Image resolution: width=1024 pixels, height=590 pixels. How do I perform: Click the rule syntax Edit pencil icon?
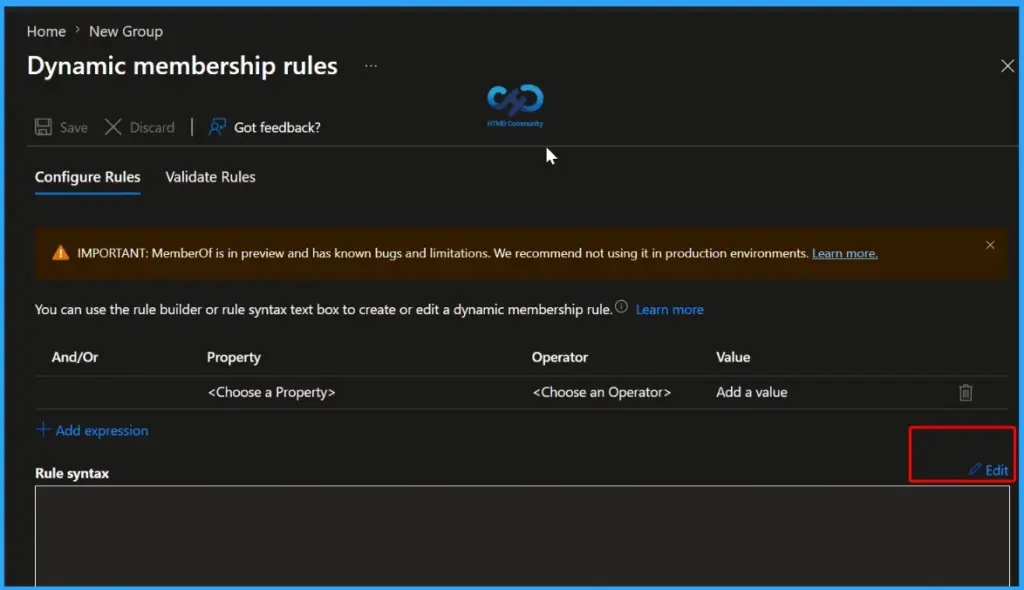coord(975,469)
